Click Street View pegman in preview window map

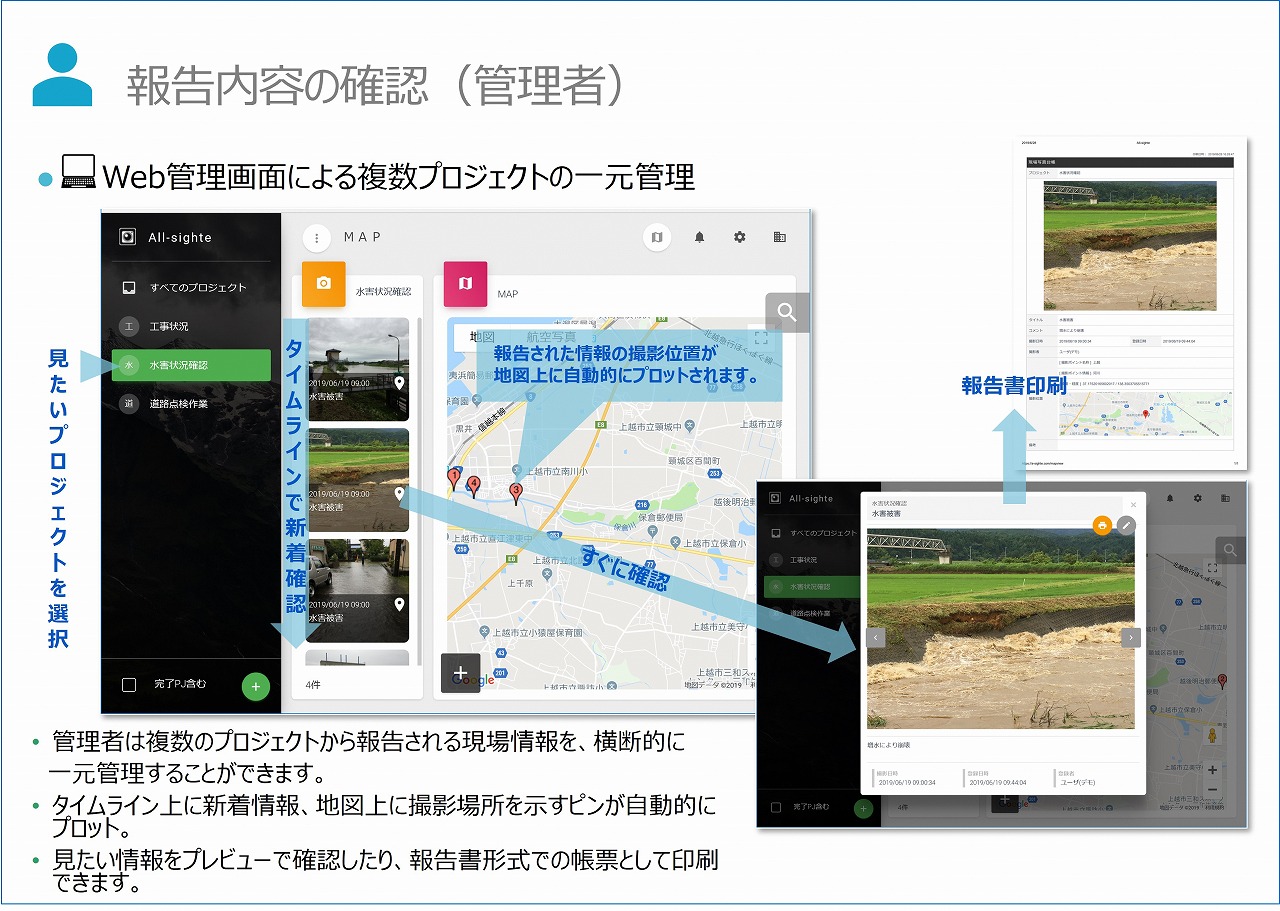coord(1214,736)
